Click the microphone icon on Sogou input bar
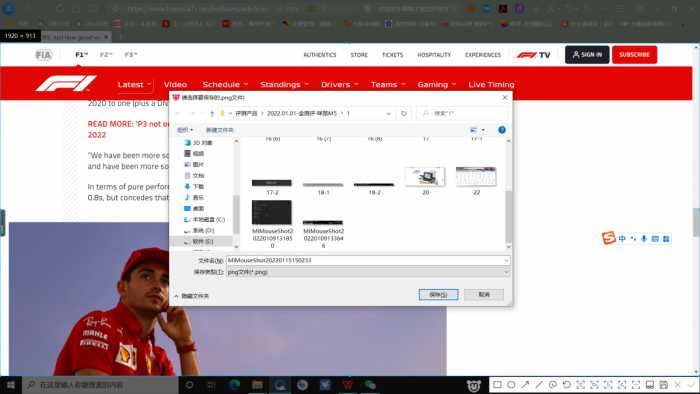 (x=644, y=239)
